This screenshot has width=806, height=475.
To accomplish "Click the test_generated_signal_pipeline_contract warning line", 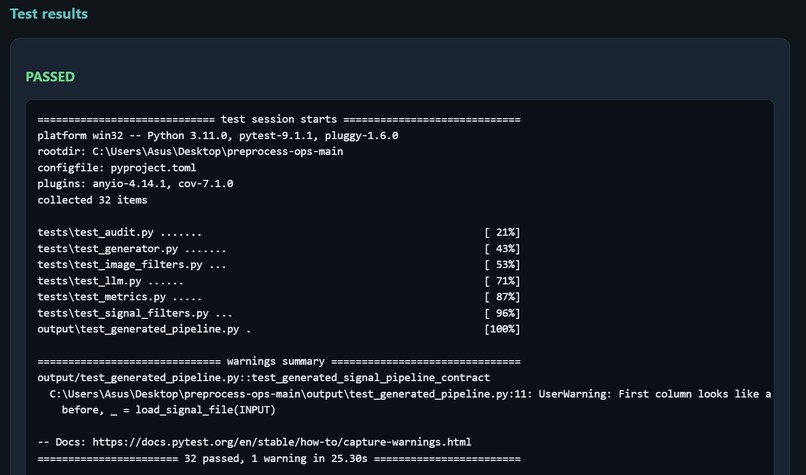I will (264, 378).
